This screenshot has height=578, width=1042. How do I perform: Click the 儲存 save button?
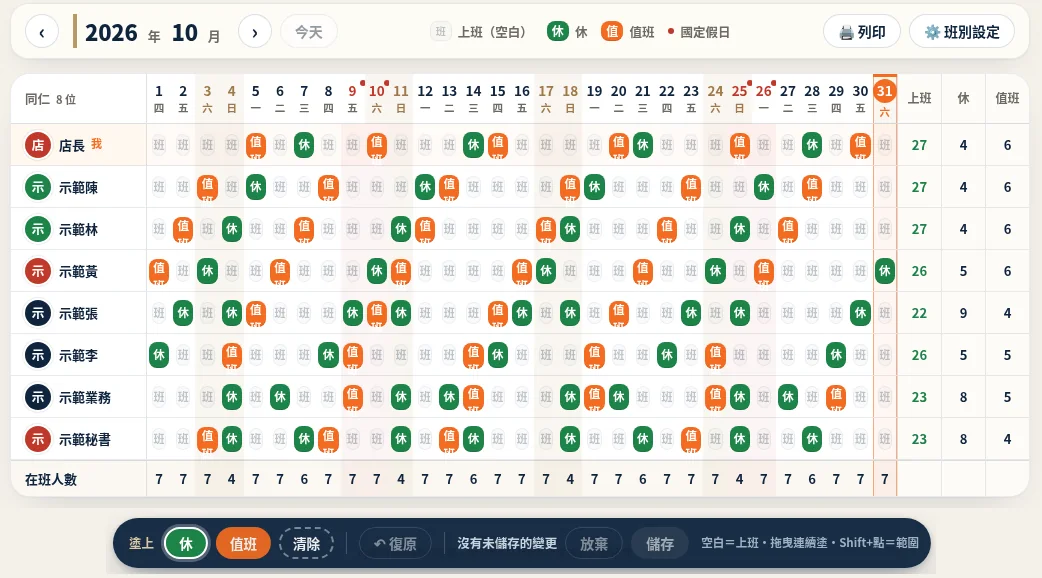pyautogui.click(x=659, y=543)
